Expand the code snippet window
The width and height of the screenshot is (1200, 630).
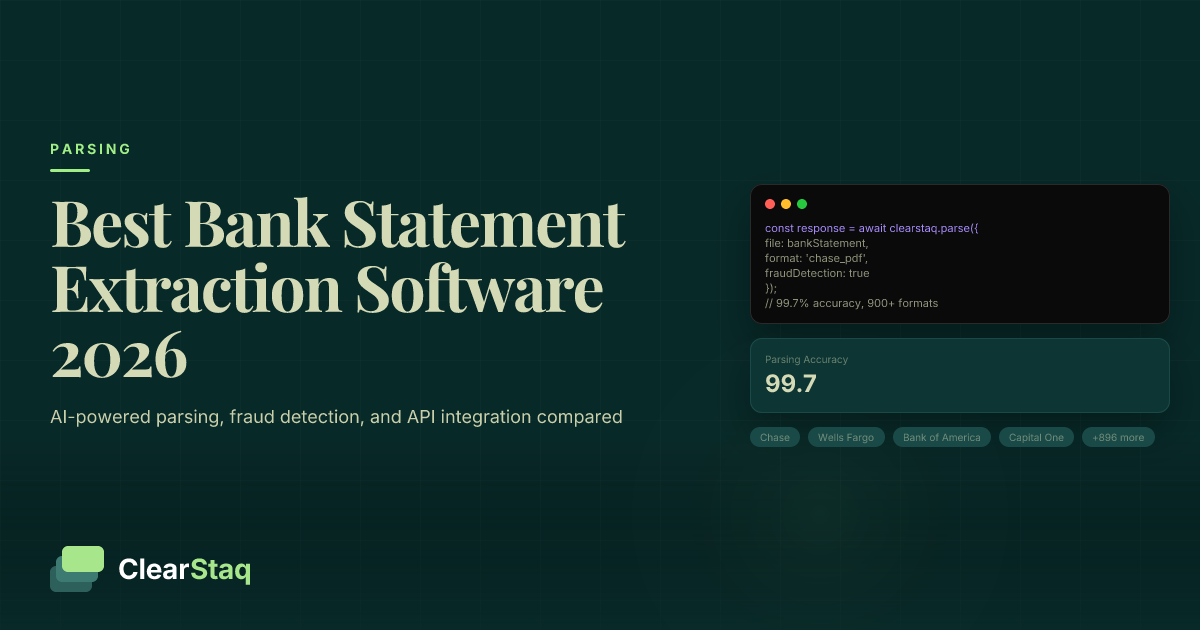pos(959,254)
